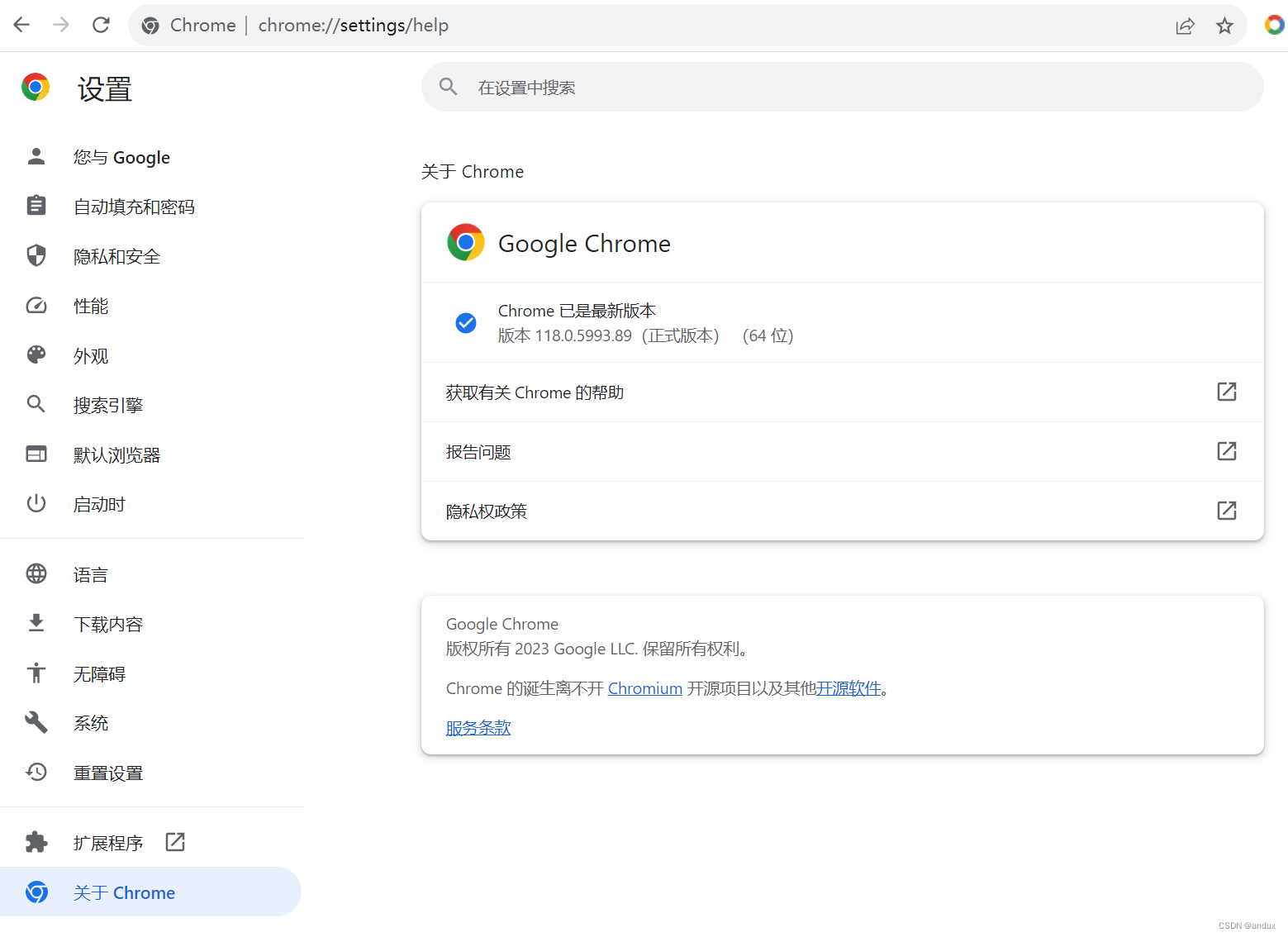This screenshot has width=1288, height=937.
Task: Click open-in-new icon on 隐私权政策 row
Action: pos(1227,511)
